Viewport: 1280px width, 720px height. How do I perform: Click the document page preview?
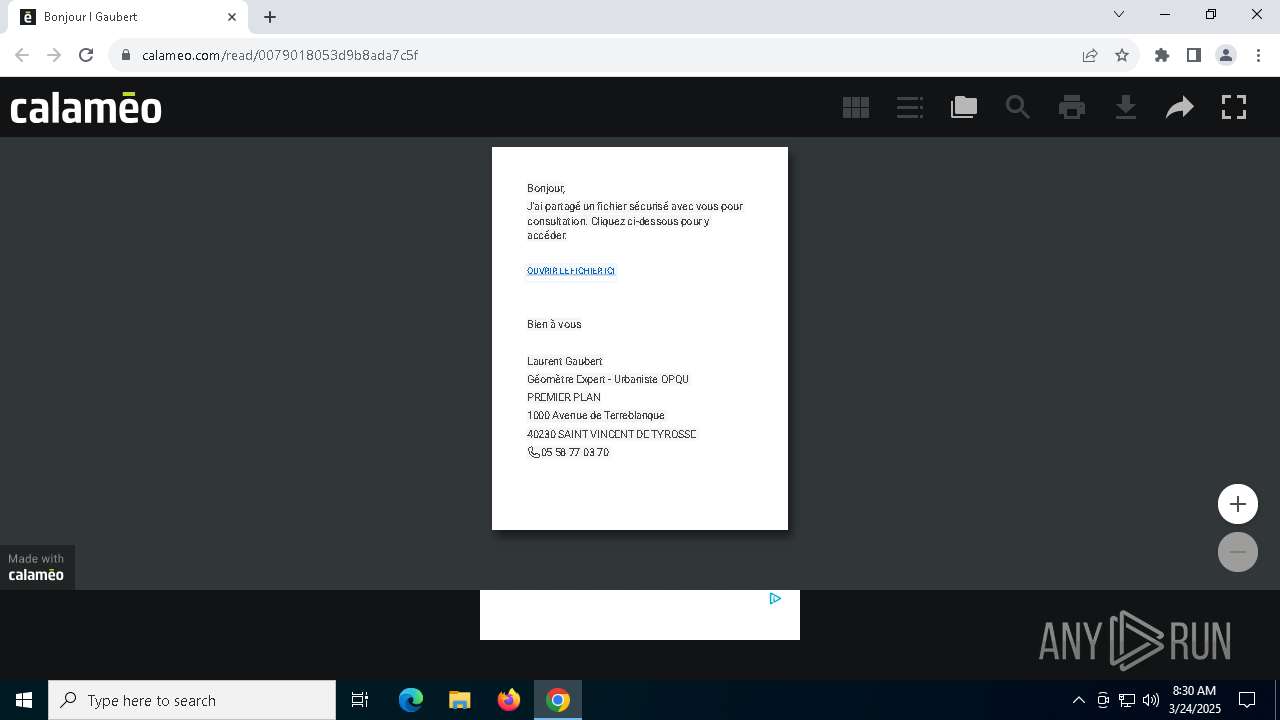640,338
